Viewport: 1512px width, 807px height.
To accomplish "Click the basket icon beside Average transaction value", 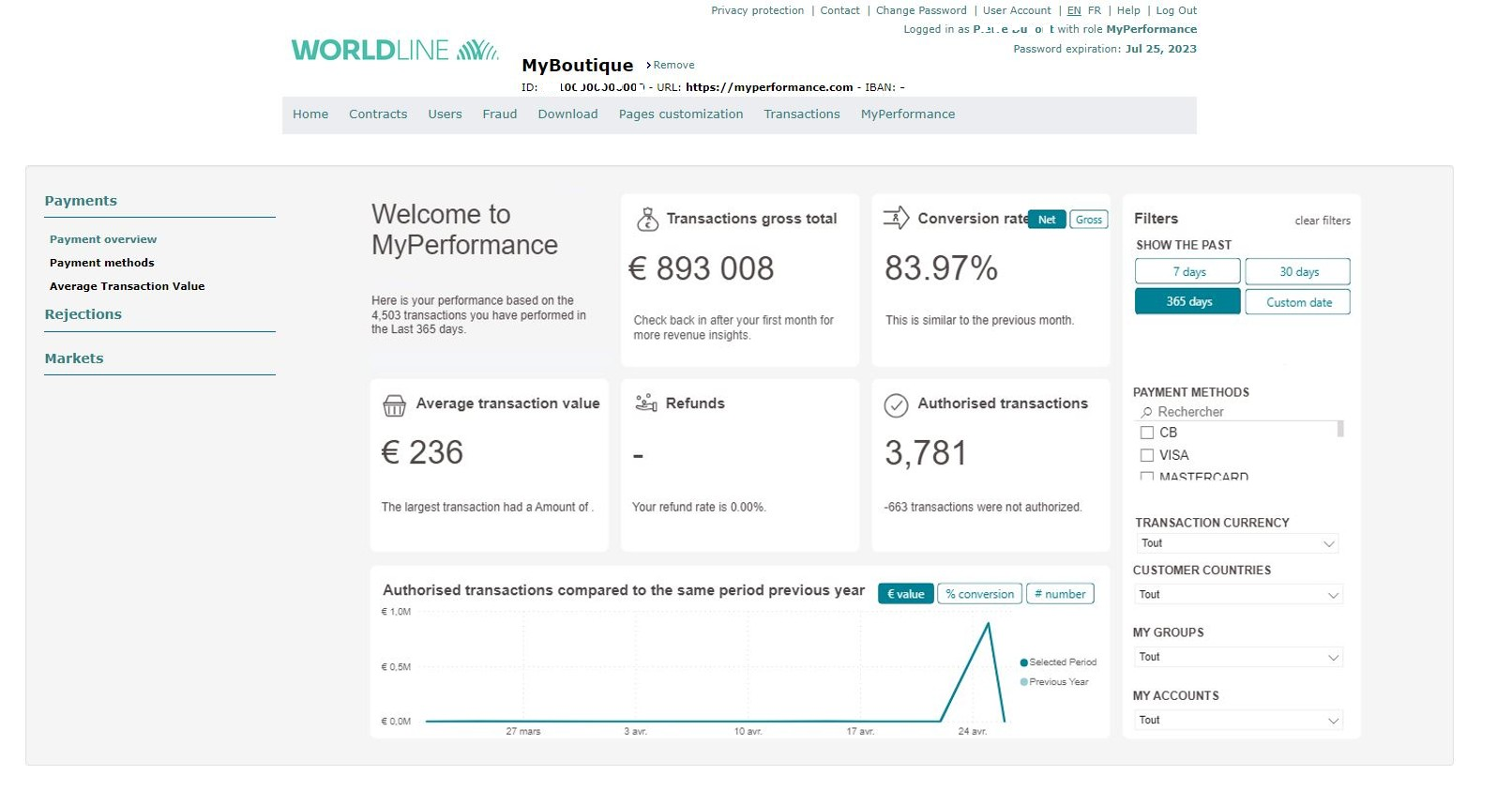I will (x=395, y=405).
